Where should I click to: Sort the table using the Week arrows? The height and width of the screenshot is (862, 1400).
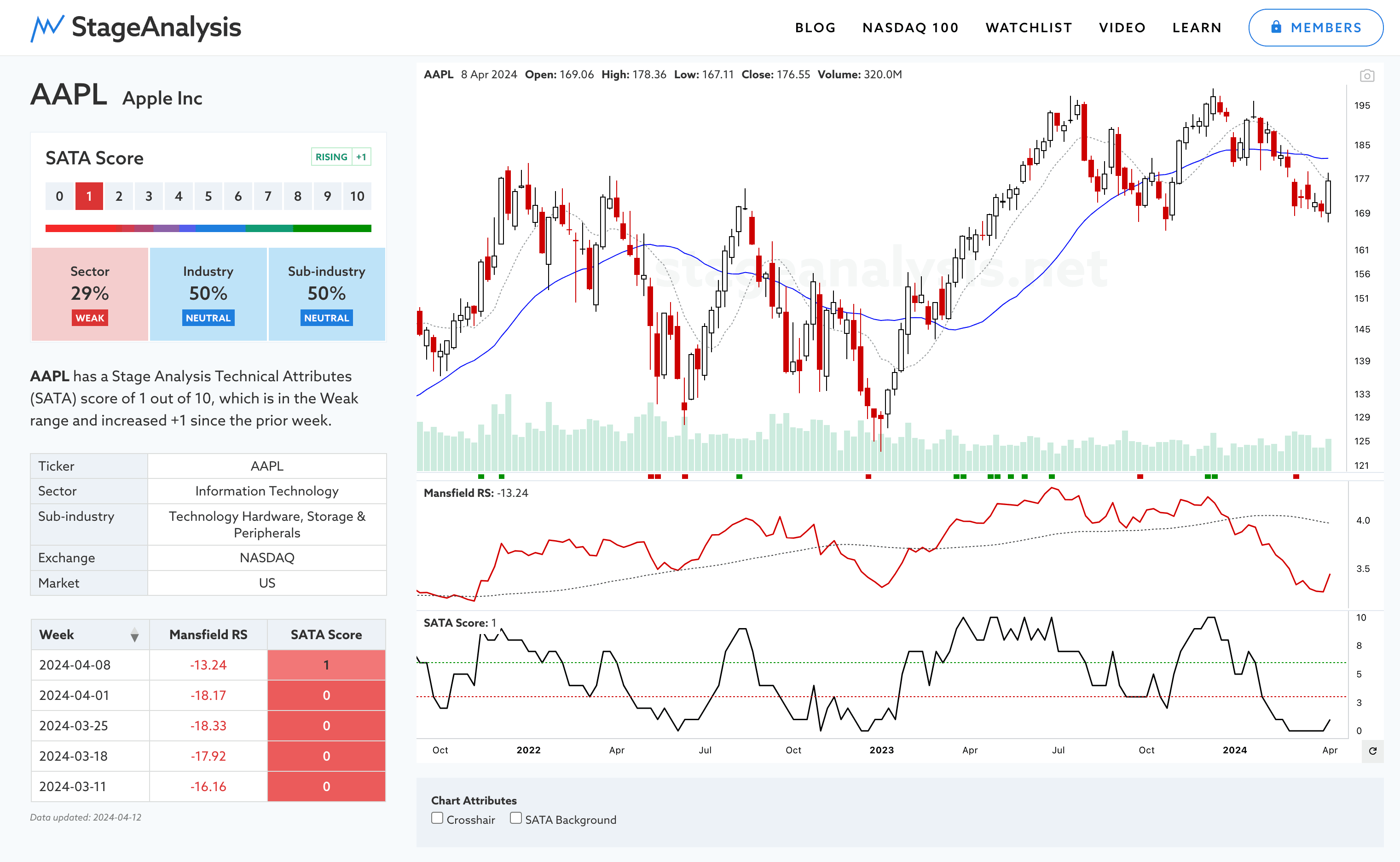pos(134,635)
